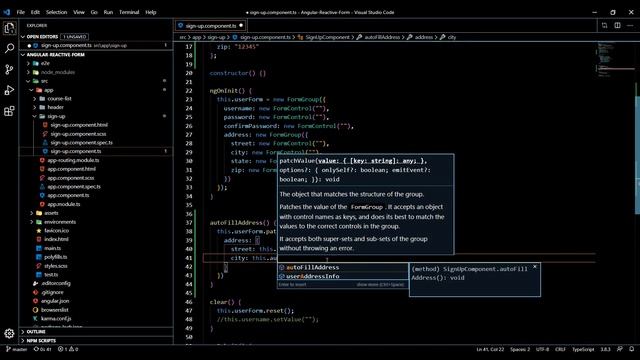Open the Run menu
Image resolution: width=640 pixels, height=360 pixels.
tap(108, 12)
